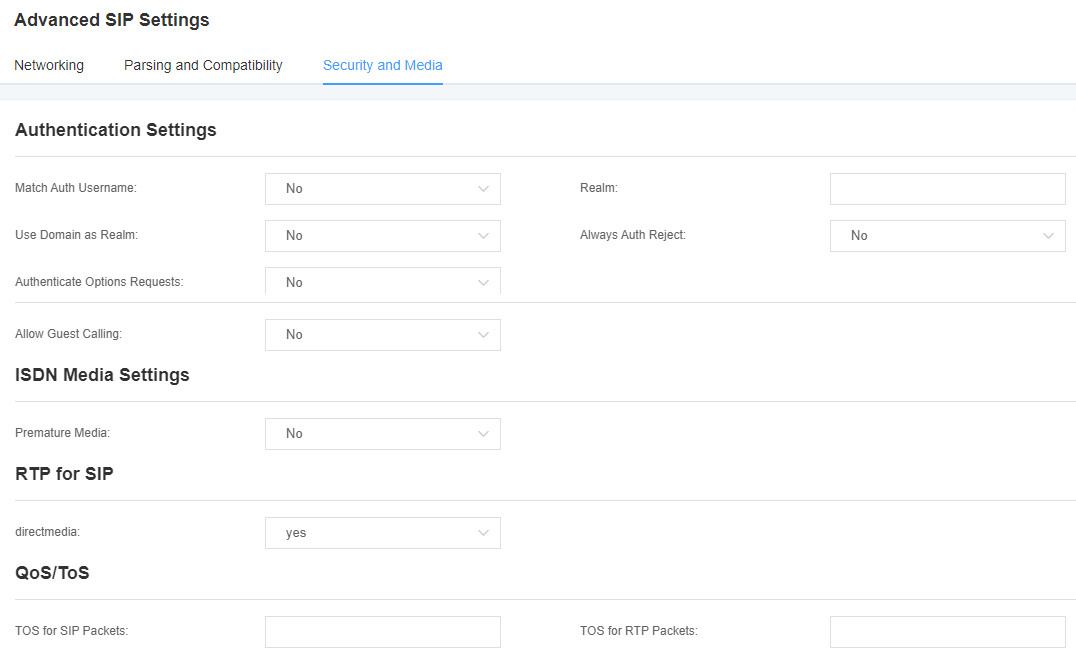Open the Premature Media dropdown
Screen dimensions: 1076x661
pos(383,434)
